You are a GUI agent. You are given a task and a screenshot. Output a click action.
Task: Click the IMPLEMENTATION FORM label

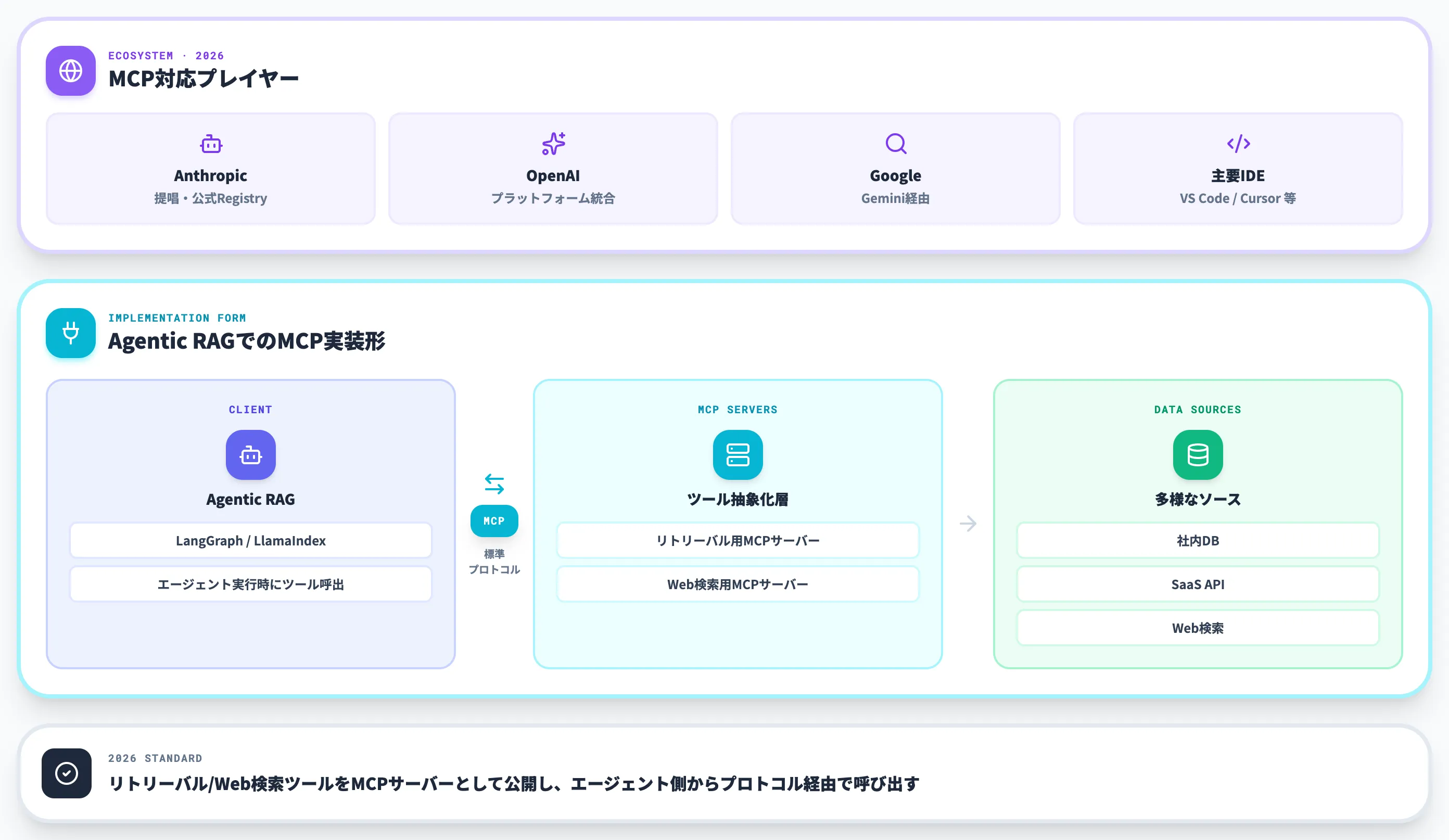[177, 318]
